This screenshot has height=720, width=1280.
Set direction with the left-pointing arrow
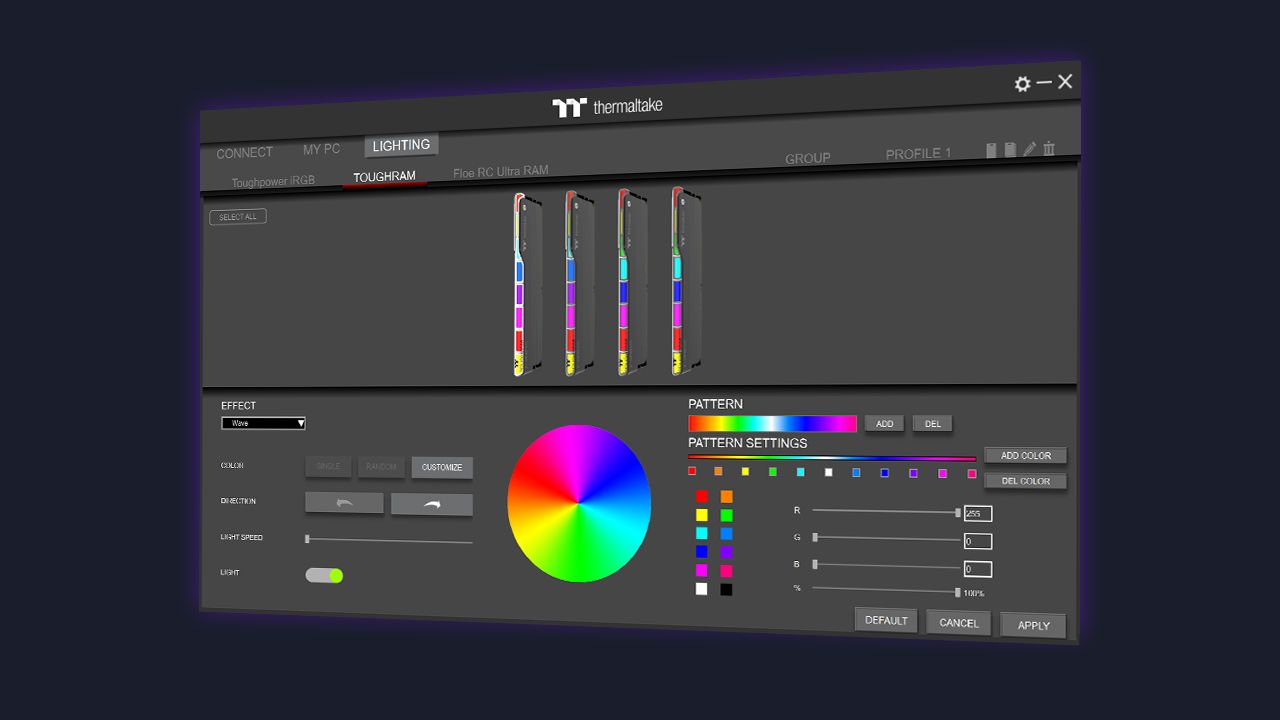pos(344,503)
